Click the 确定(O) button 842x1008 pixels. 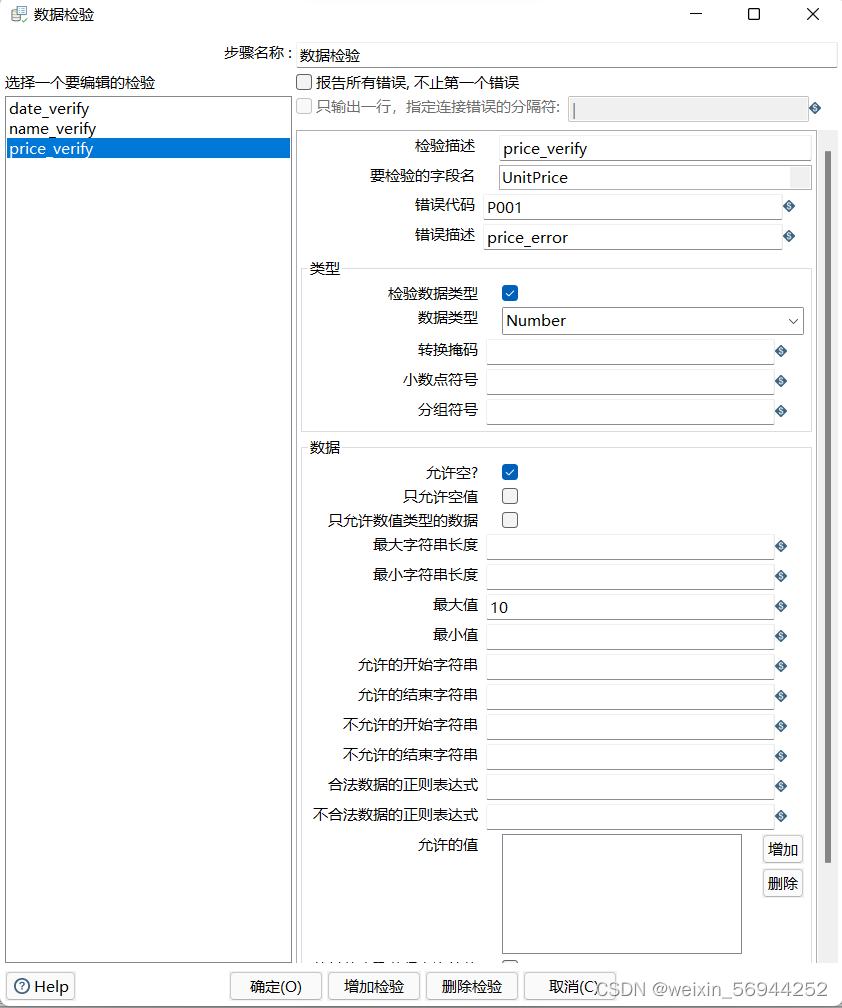tap(275, 986)
